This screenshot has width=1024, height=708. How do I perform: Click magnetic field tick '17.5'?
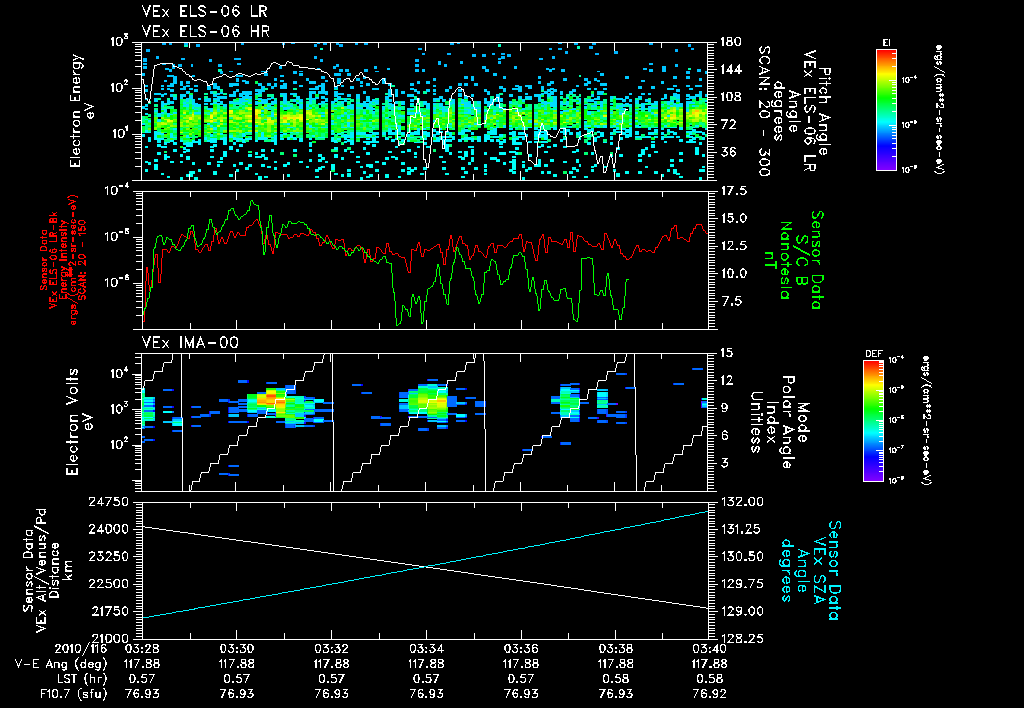pos(732,191)
